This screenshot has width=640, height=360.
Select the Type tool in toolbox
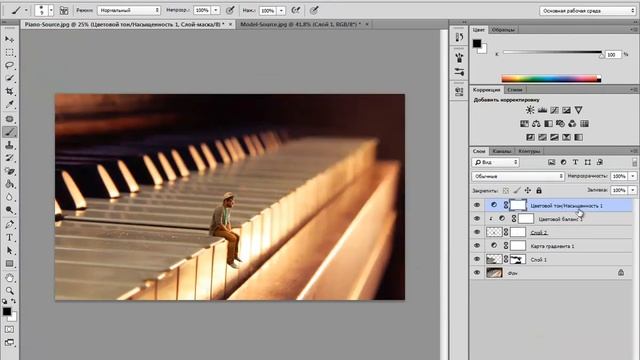[x=9, y=237]
